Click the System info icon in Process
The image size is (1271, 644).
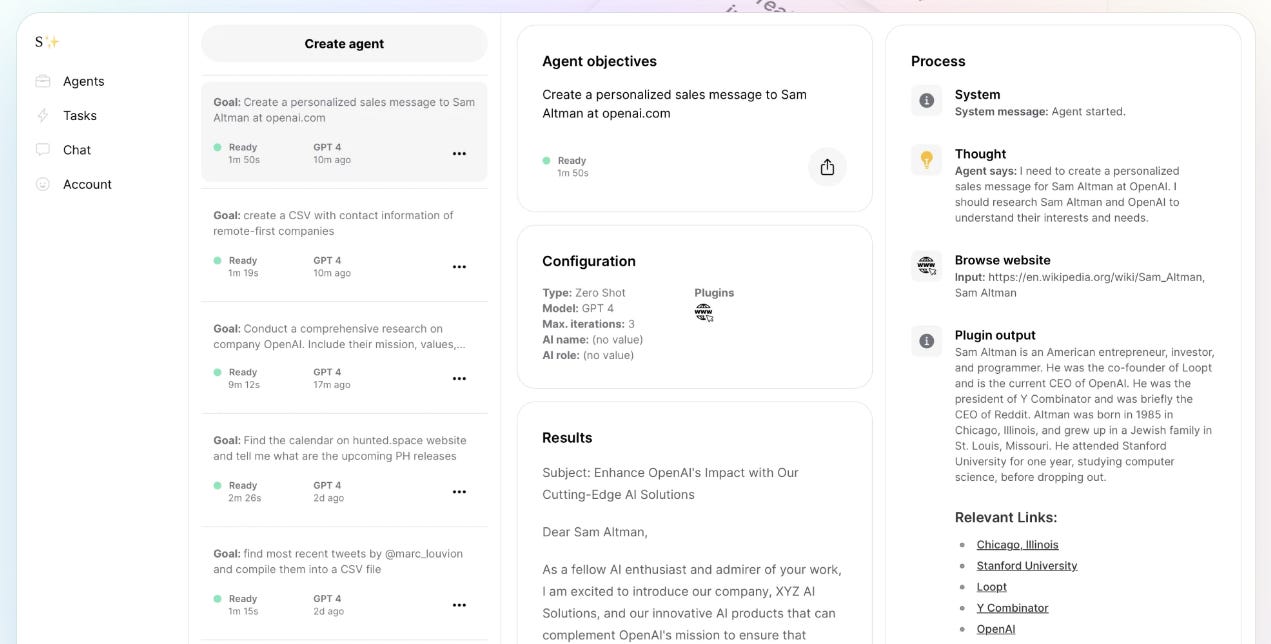coord(927,100)
